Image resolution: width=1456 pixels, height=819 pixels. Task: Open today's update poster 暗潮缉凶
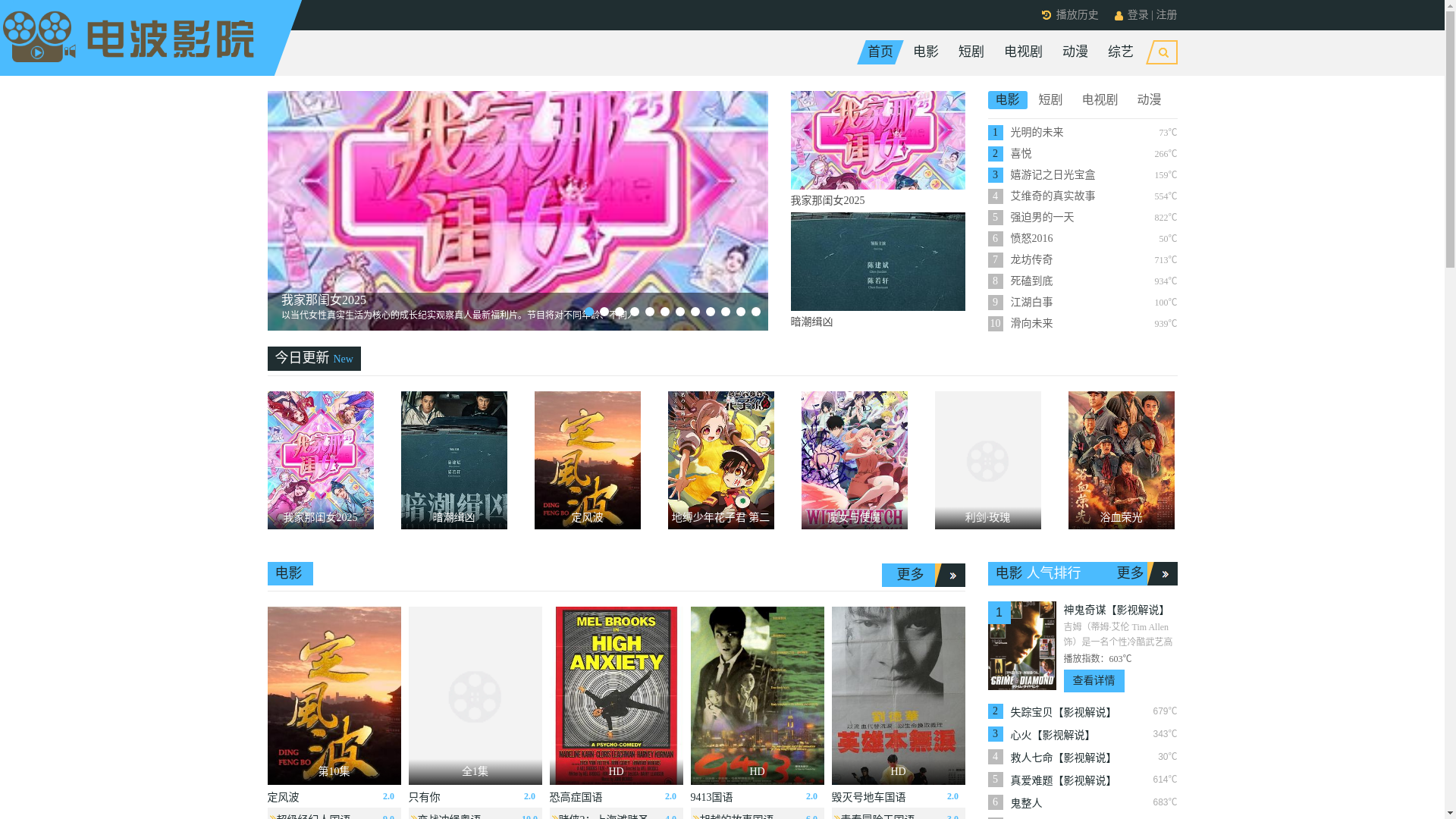pyautogui.click(x=454, y=460)
